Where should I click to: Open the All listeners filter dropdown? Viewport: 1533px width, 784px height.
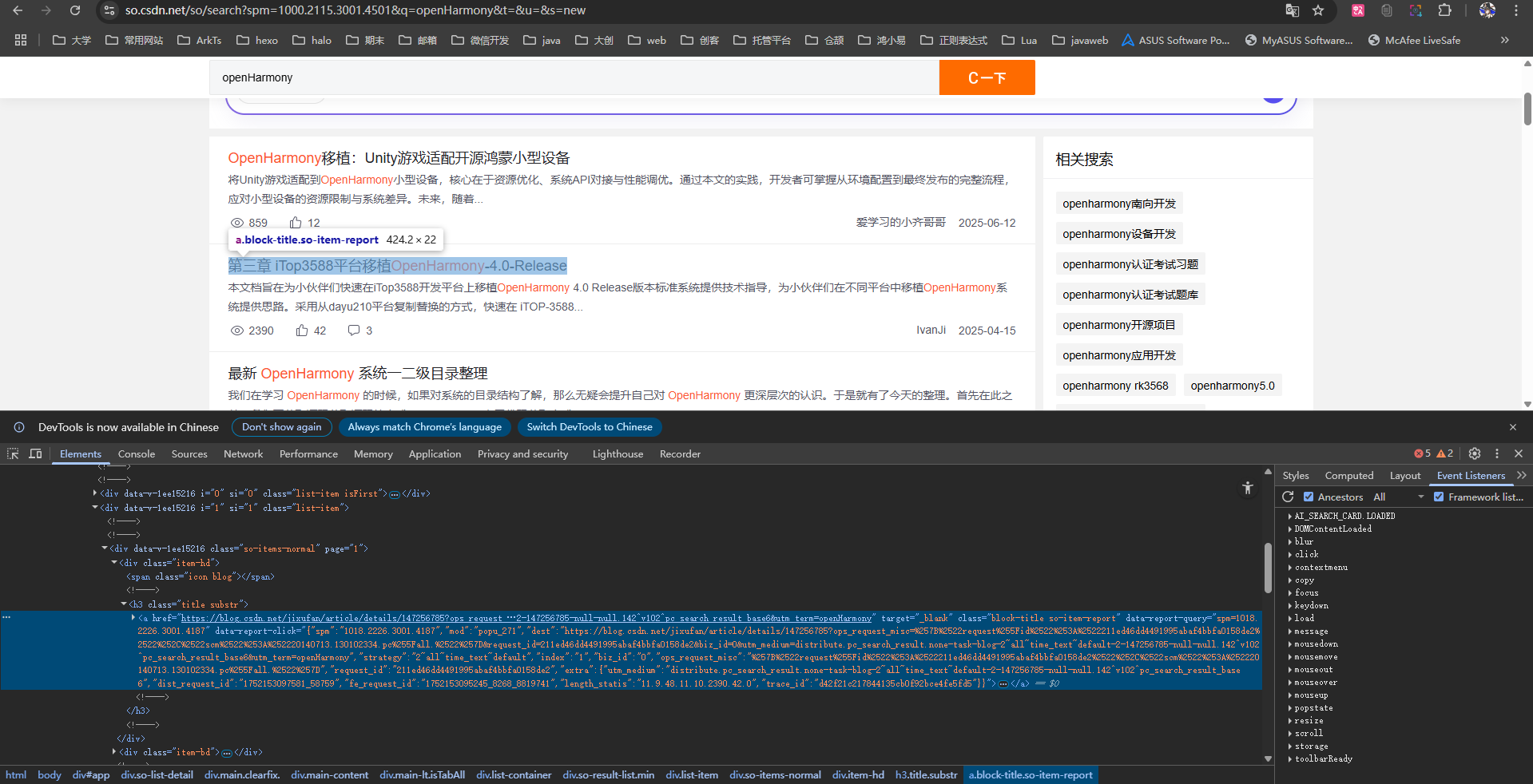coord(1398,497)
